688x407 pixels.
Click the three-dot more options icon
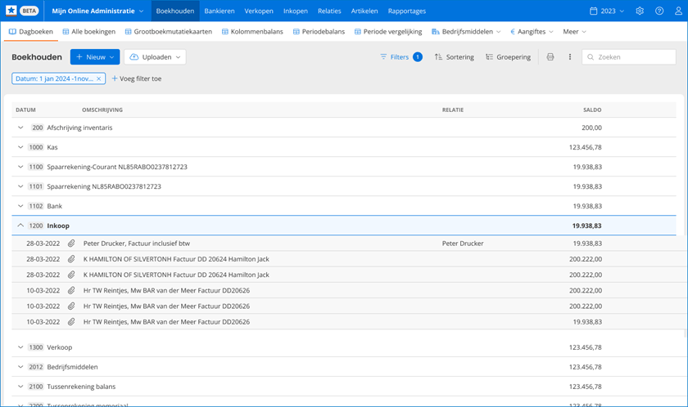(570, 57)
